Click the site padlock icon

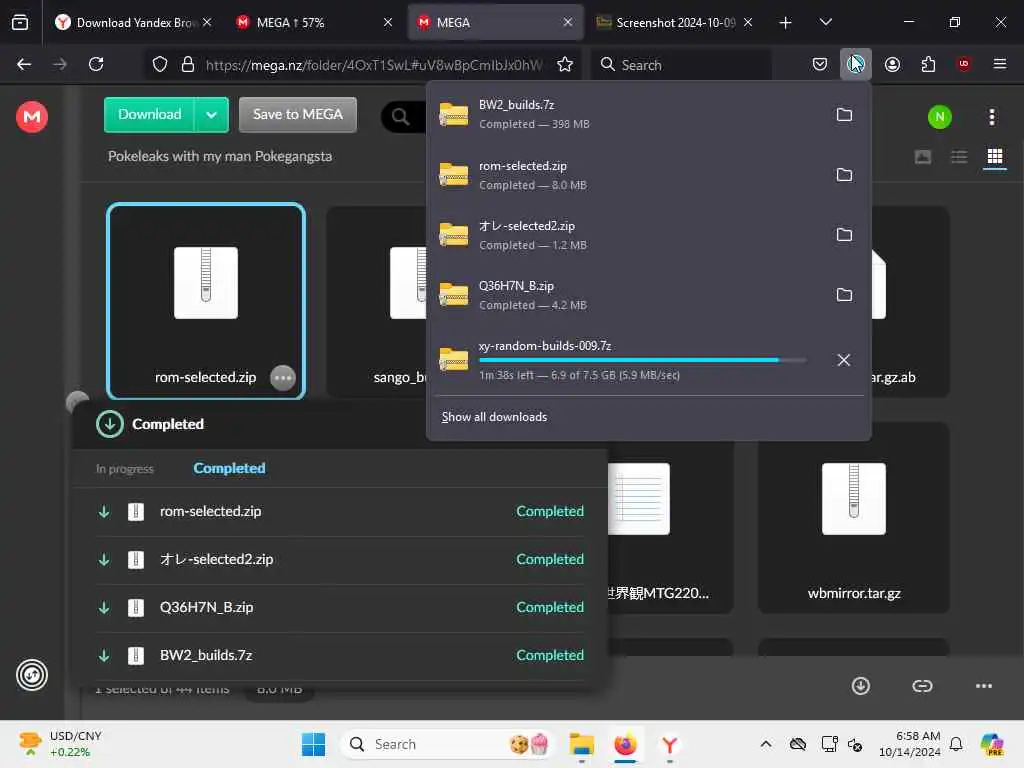pos(188,64)
